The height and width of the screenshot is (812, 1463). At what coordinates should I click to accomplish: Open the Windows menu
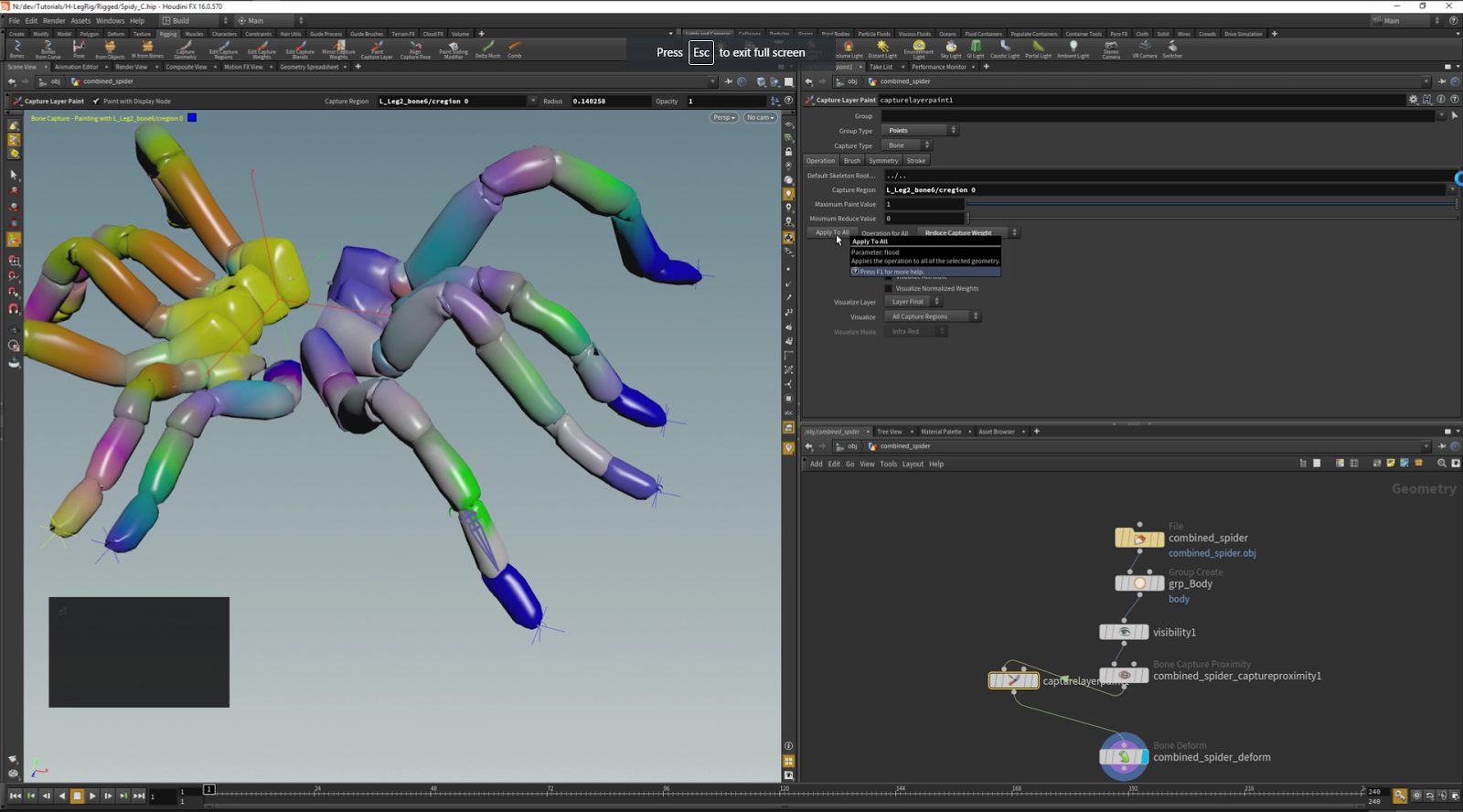tap(110, 20)
